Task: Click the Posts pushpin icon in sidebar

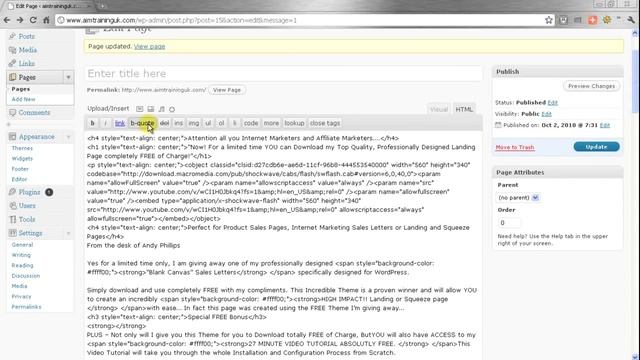Action: tap(12, 36)
